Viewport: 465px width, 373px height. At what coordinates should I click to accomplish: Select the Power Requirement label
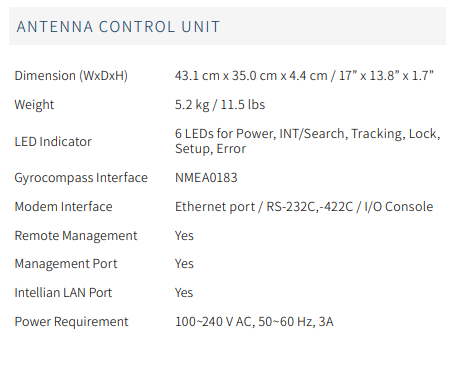tap(71, 322)
